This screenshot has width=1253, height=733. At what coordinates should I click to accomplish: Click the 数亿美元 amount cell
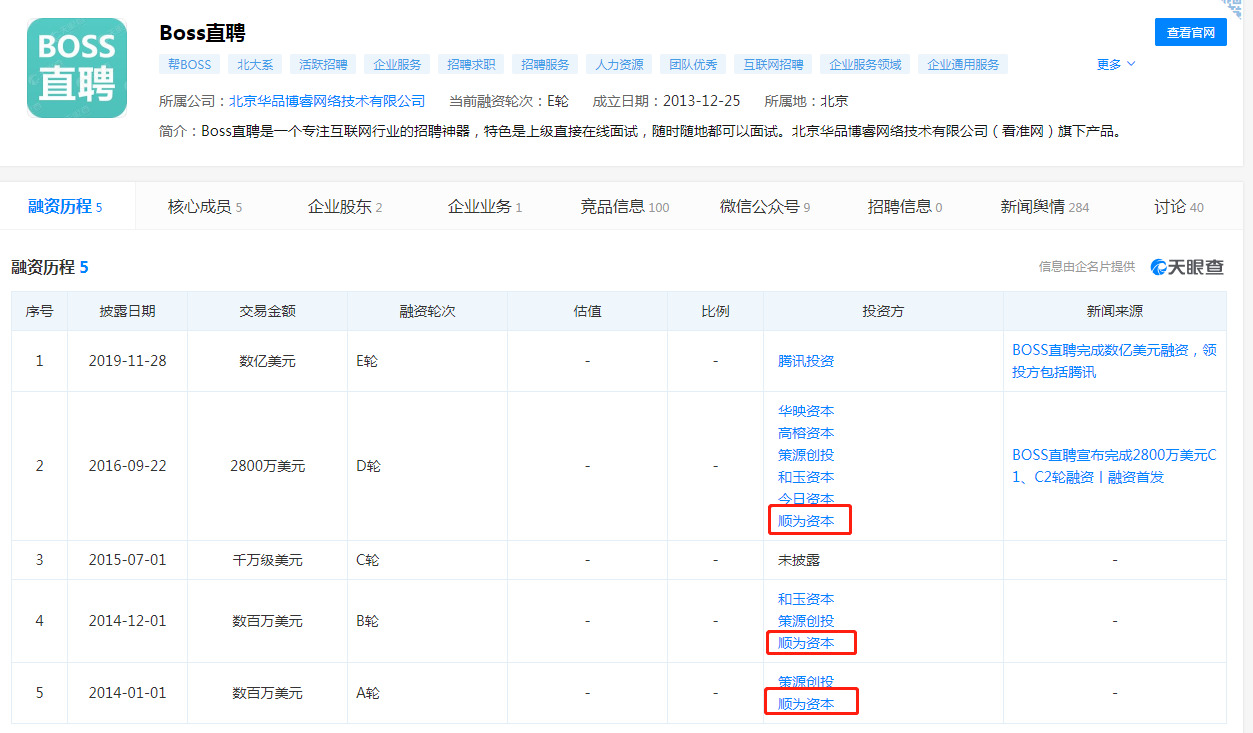pyautogui.click(x=267, y=361)
